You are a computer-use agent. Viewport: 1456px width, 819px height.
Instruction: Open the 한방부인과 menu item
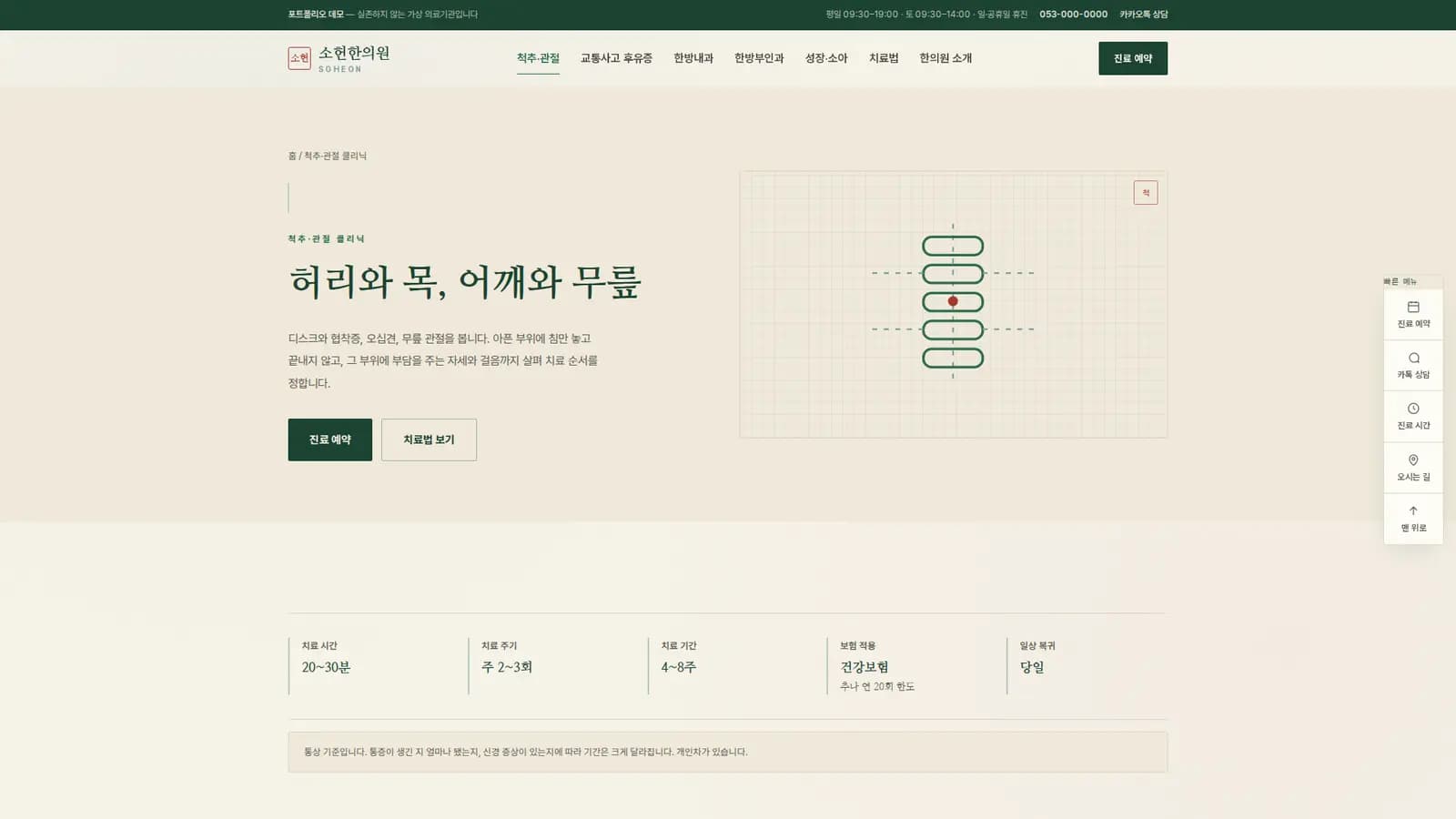(x=759, y=58)
